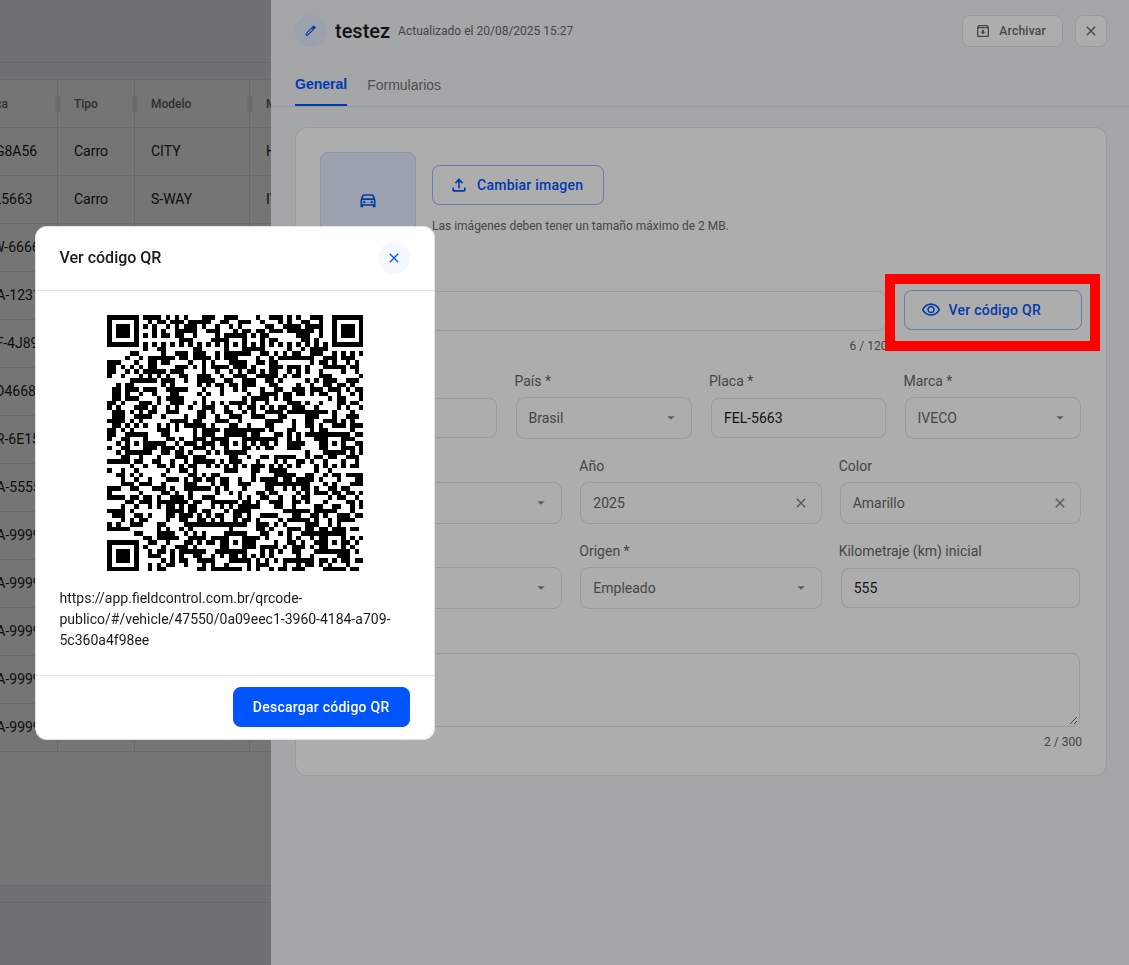Click the Color field showing Amarillo
Screen dimensions: 1129x965
click(x=960, y=503)
